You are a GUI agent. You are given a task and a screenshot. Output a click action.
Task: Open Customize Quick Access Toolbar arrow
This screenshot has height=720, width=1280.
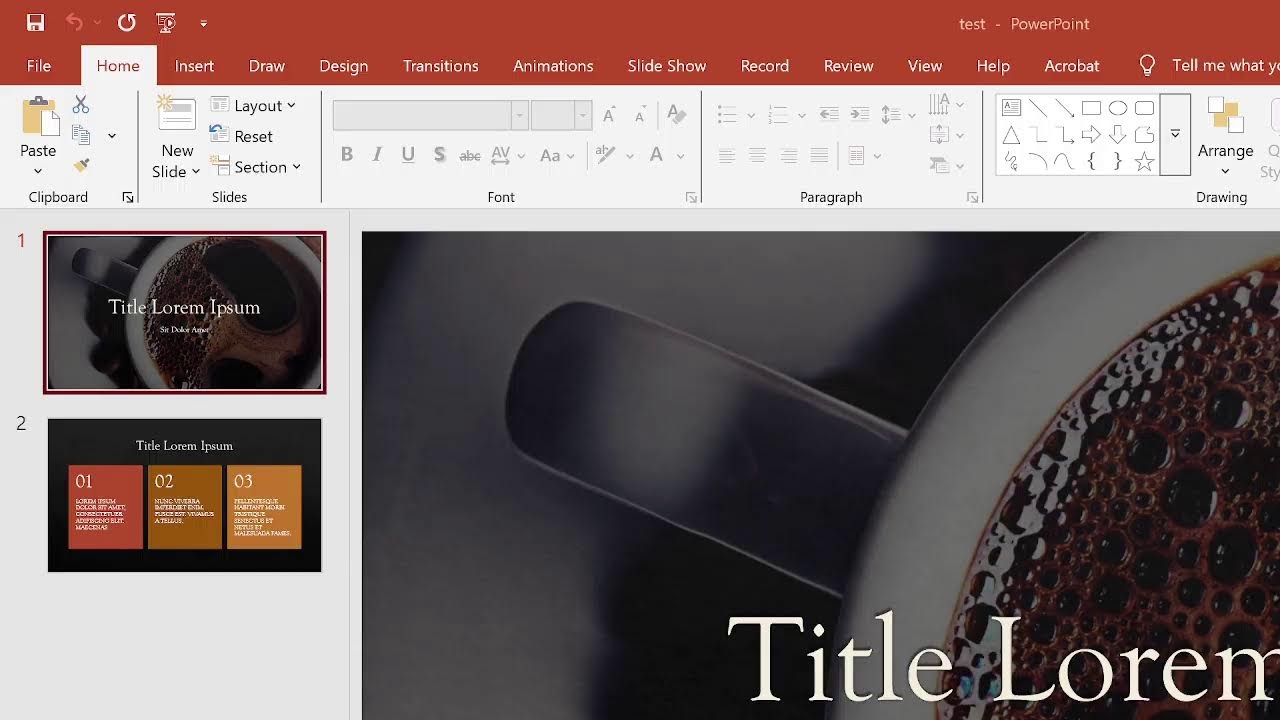pos(203,23)
